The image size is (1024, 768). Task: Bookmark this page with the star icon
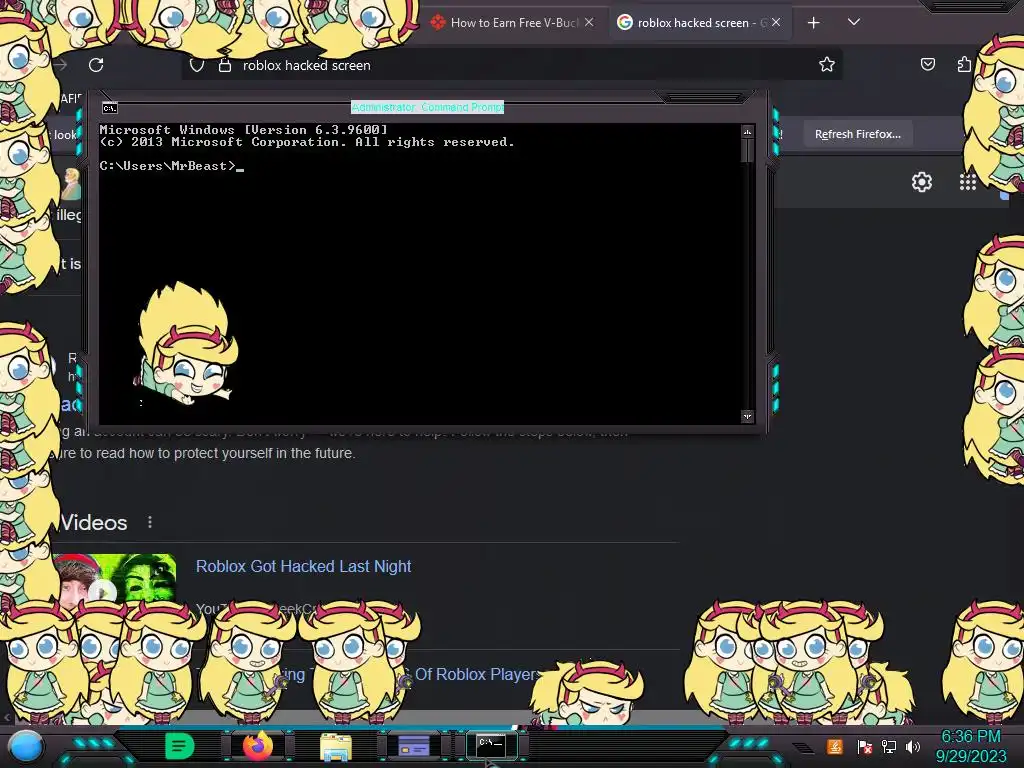pos(827,64)
